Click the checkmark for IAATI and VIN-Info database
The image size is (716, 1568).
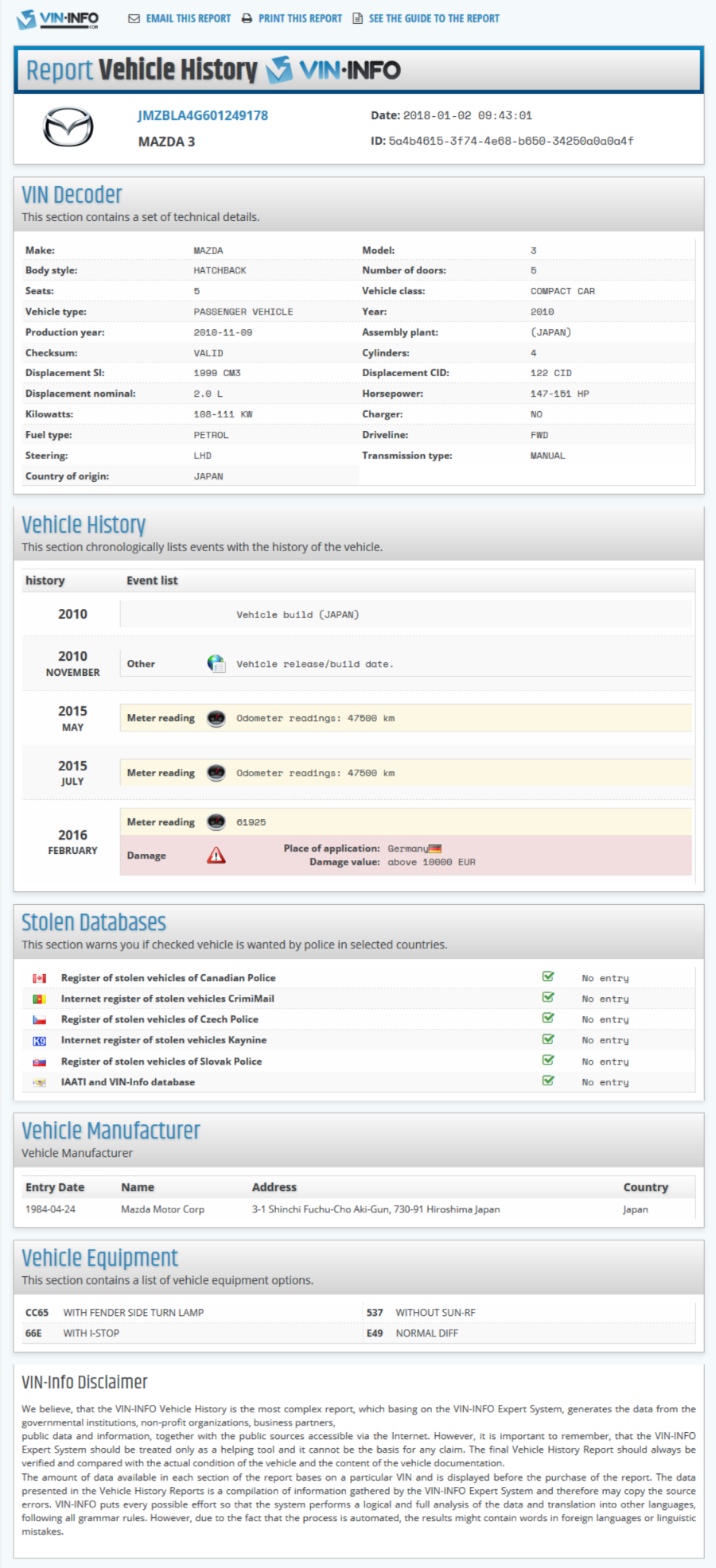(548, 1081)
